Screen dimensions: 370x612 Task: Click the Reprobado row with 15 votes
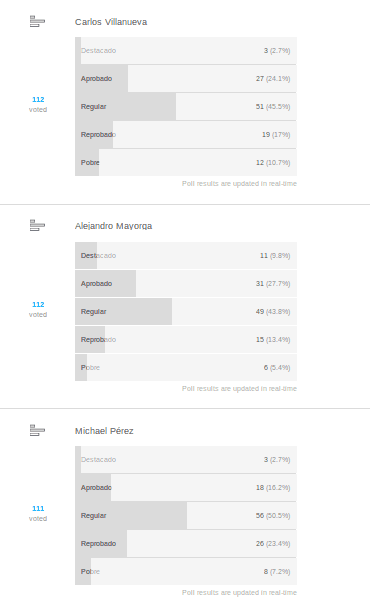pos(186,340)
